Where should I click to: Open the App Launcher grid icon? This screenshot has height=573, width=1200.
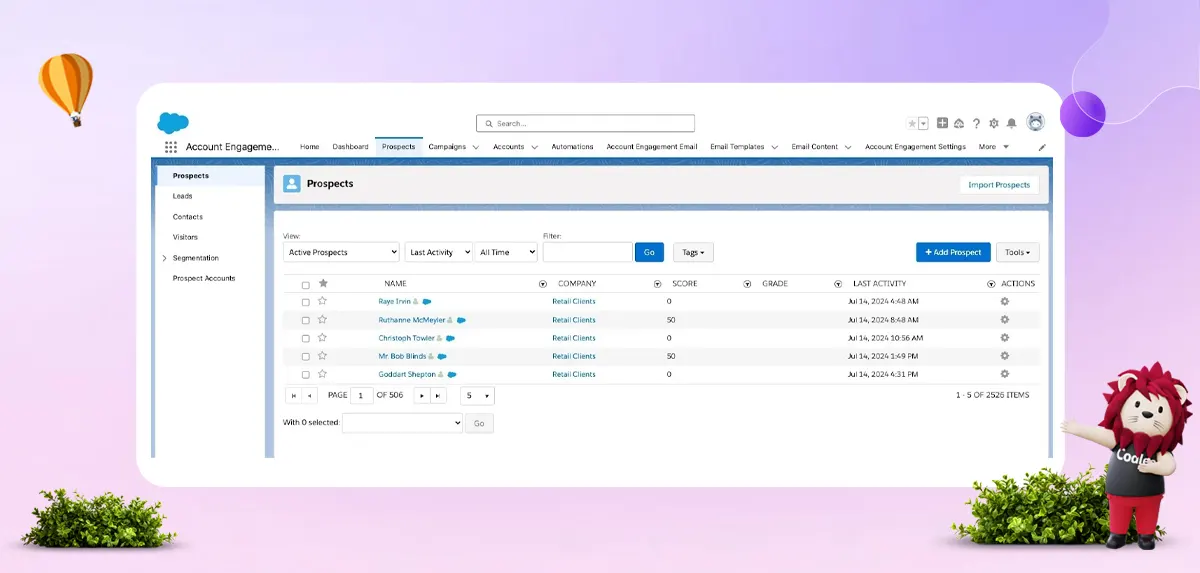(171, 147)
